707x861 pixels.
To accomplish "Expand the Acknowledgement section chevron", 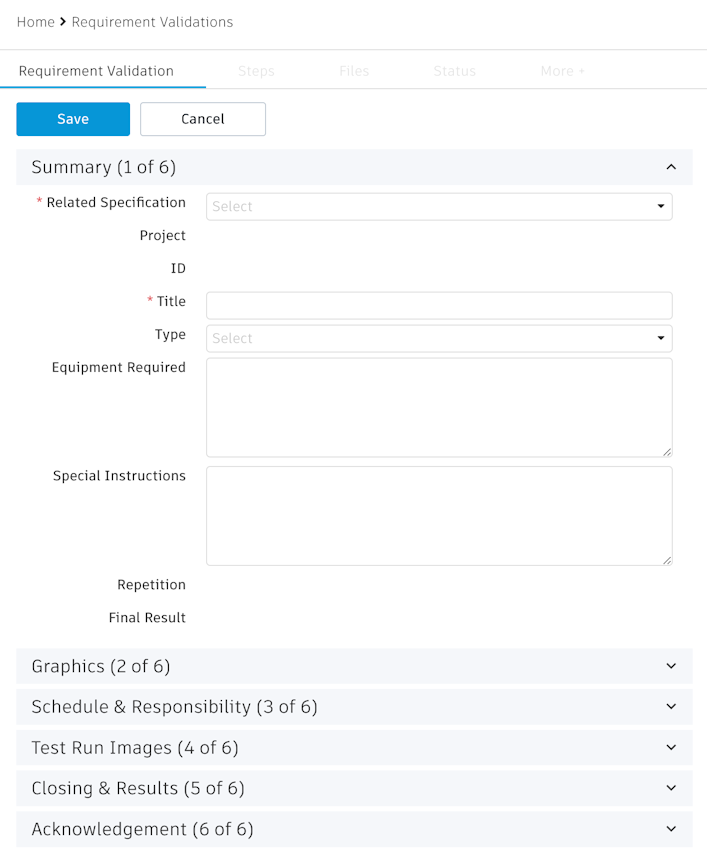I will [671, 829].
